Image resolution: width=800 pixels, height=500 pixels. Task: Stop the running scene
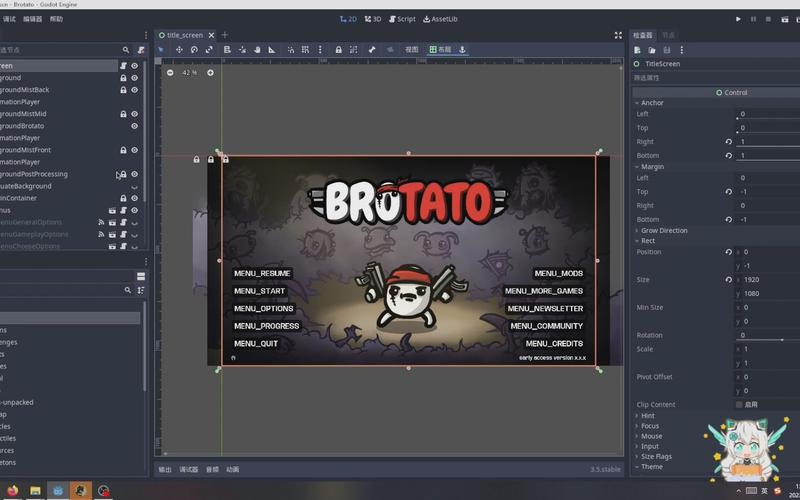click(768, 19)
